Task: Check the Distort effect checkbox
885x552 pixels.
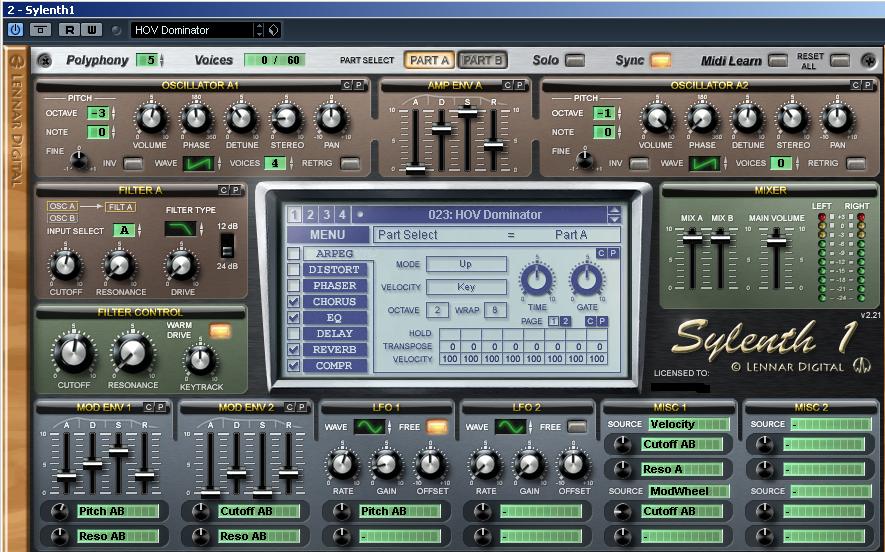Action: pos(293,269)
